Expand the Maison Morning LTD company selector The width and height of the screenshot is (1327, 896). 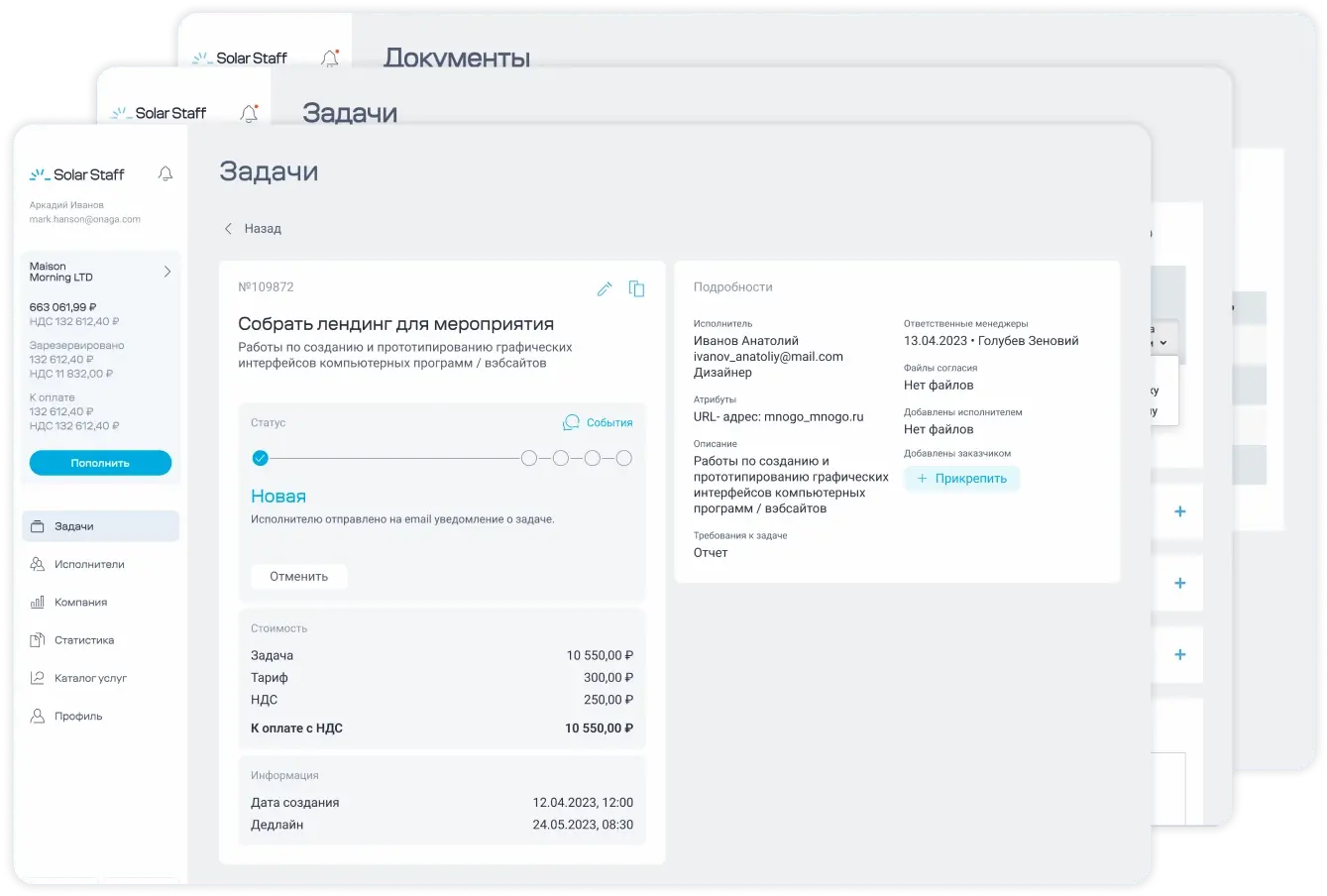(166, 272)
